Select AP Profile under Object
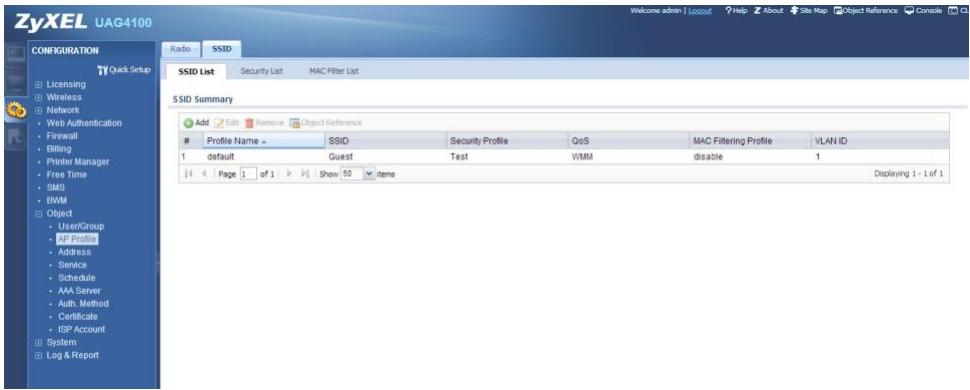The image size is (970, 390). coord(77,239)
